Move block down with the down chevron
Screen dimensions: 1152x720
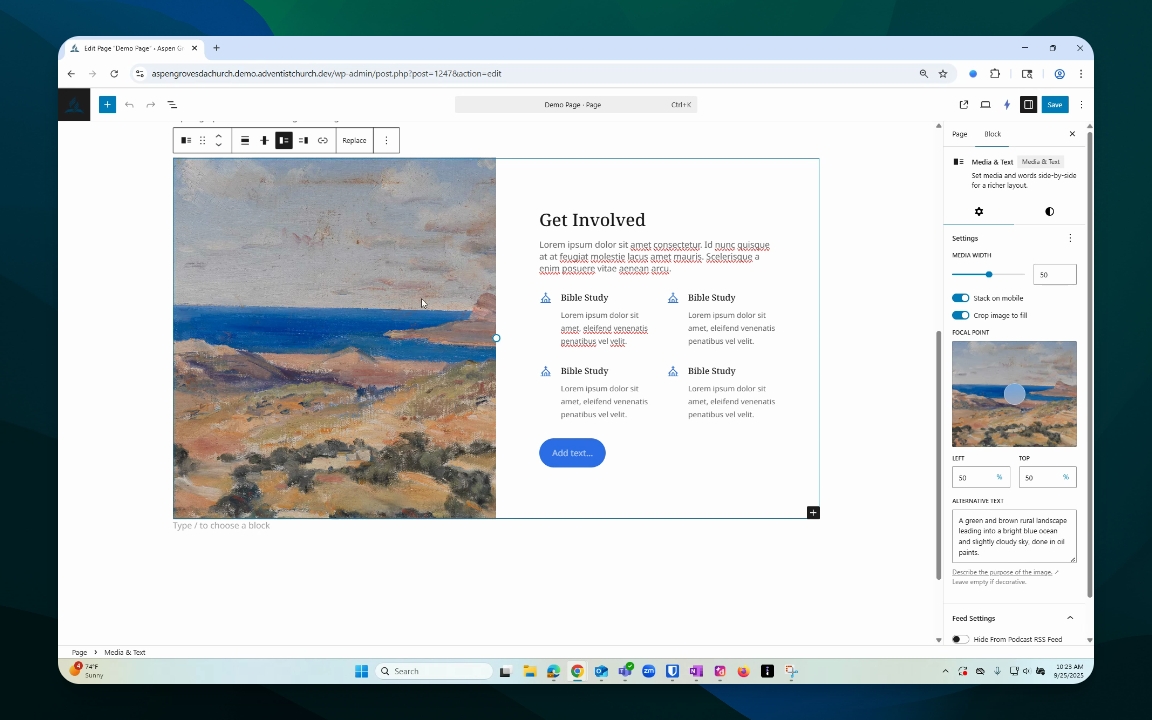point(218,145)
